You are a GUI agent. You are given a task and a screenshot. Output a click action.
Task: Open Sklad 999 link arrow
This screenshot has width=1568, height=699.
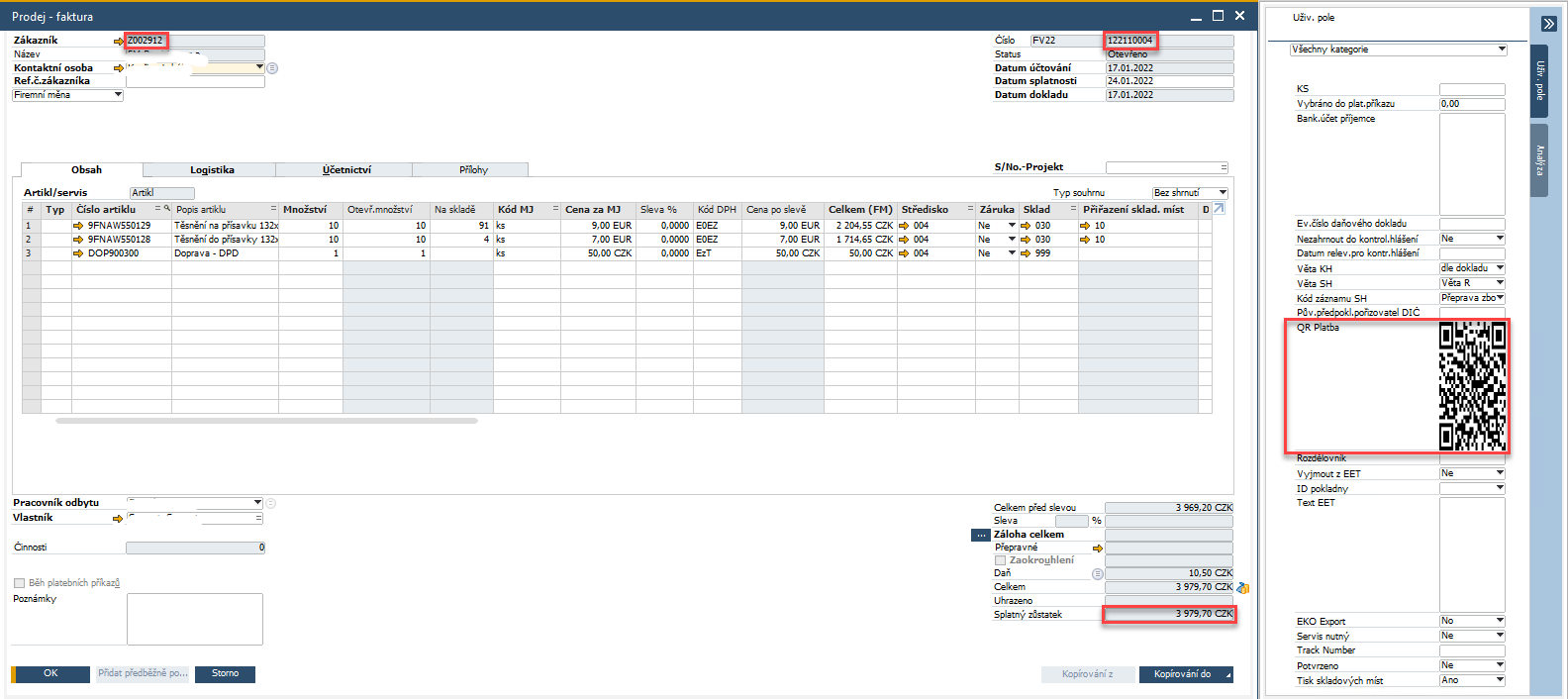click(x=1027, y=253)
